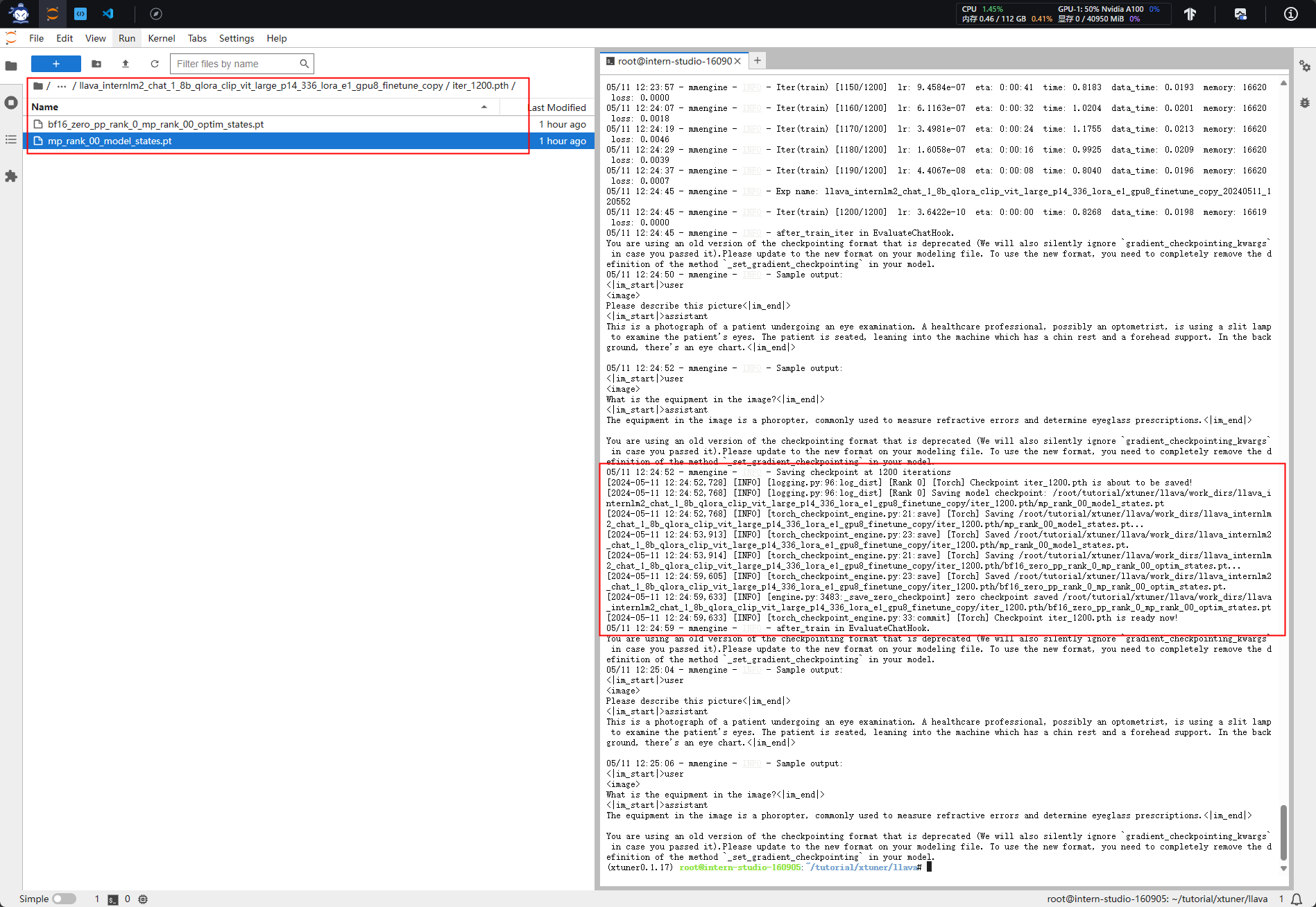This screenshot has height=907, width=1316.
Task: Click the root folder icon in breadcrumb
Action: (38, 86)
